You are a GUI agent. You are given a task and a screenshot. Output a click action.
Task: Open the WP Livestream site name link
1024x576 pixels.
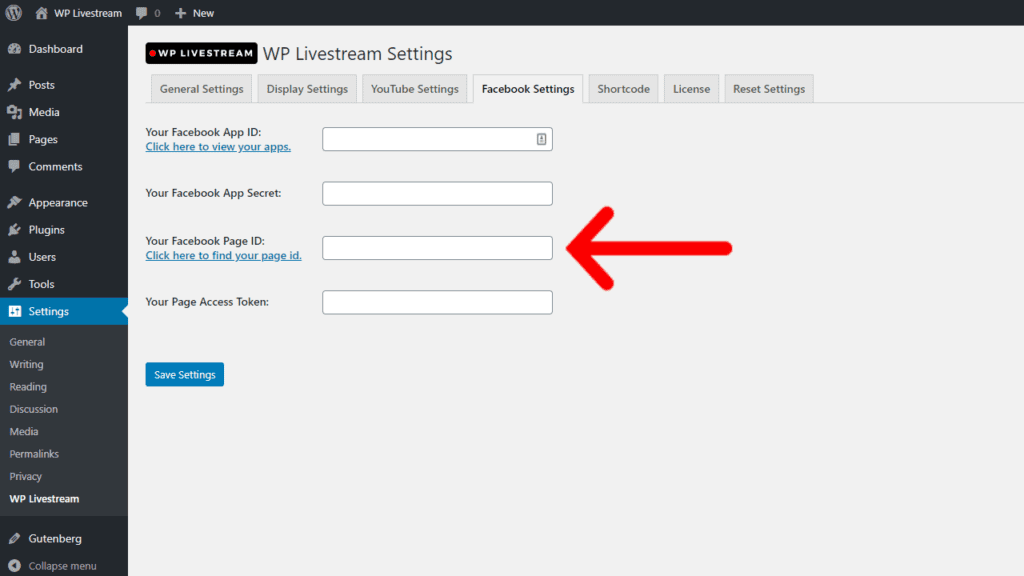click(x=88, y=13)
